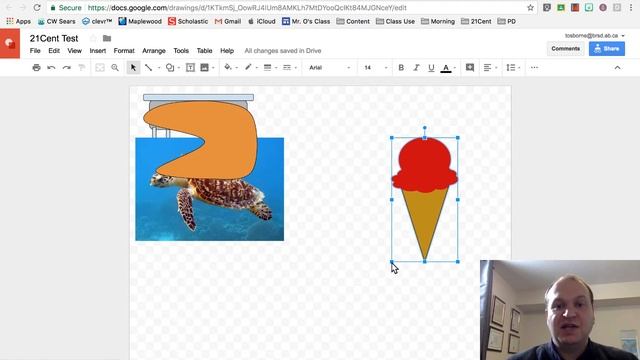Click the 21Cent Test document title
640x360 pixels.
(54, 38)
